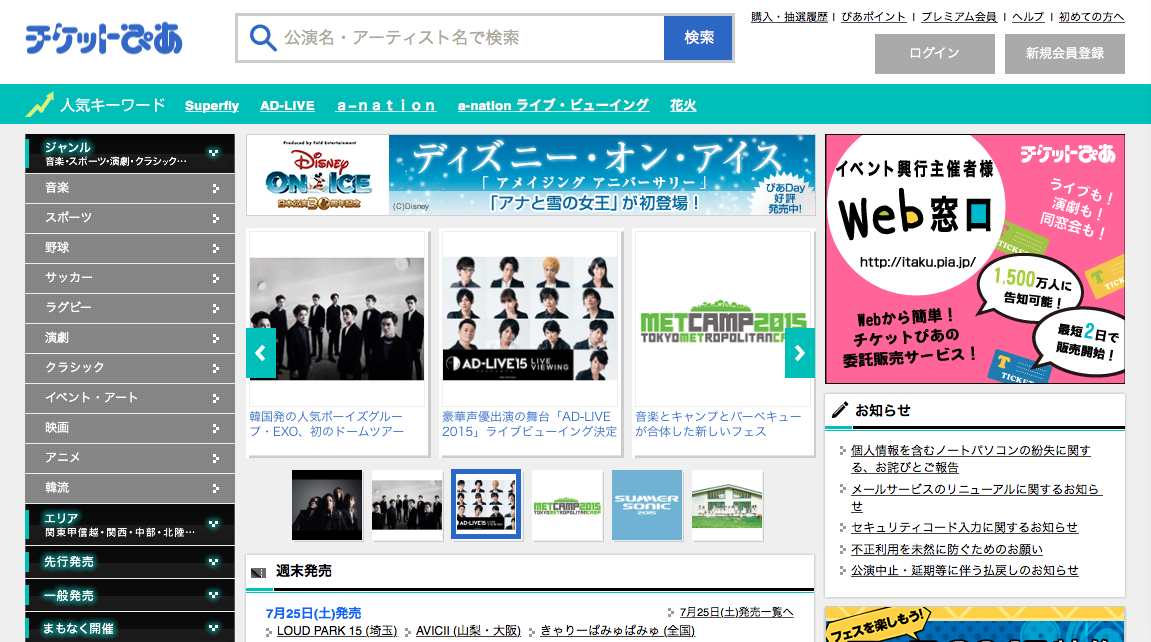Click the pencil icon beside お知らせ
The image size is (1151, 642).
coord(839,410)
